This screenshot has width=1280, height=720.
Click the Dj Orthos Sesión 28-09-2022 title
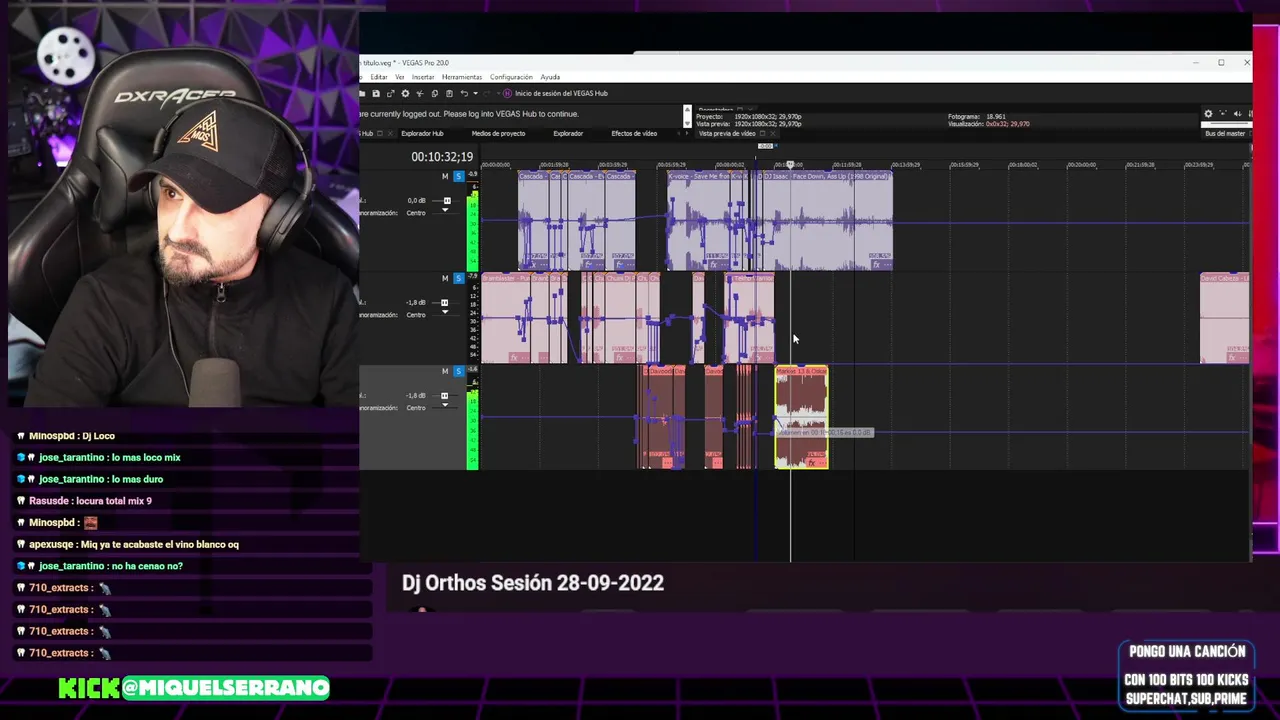(533, 583)
